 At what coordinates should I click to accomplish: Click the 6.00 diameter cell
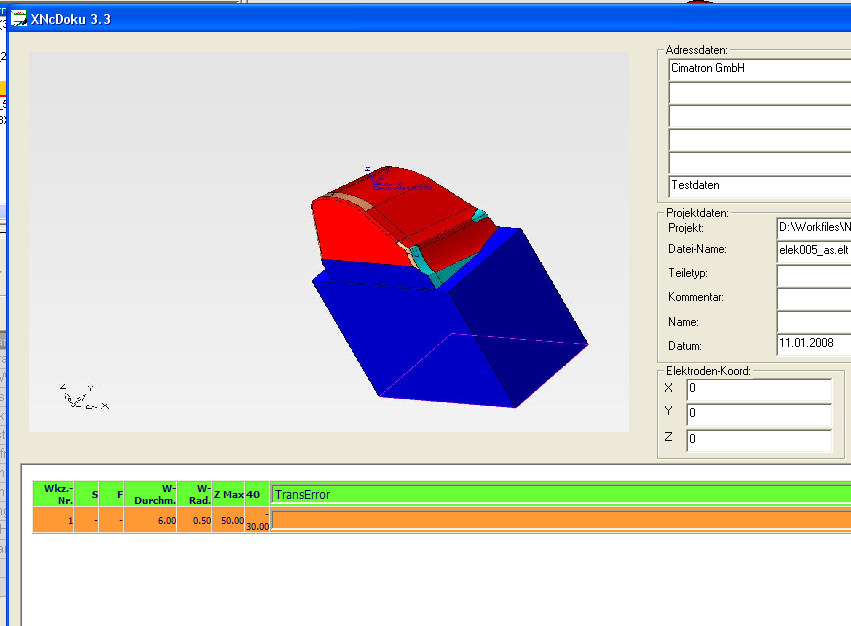coord(150,520)
